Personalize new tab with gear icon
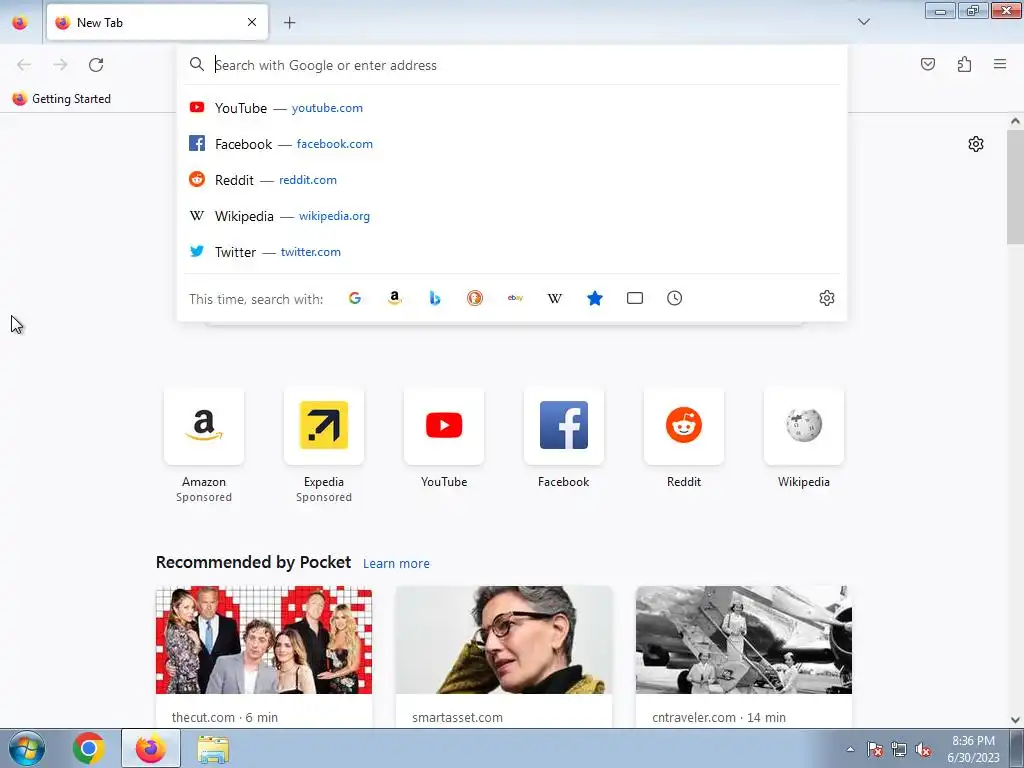 [976, 144]
